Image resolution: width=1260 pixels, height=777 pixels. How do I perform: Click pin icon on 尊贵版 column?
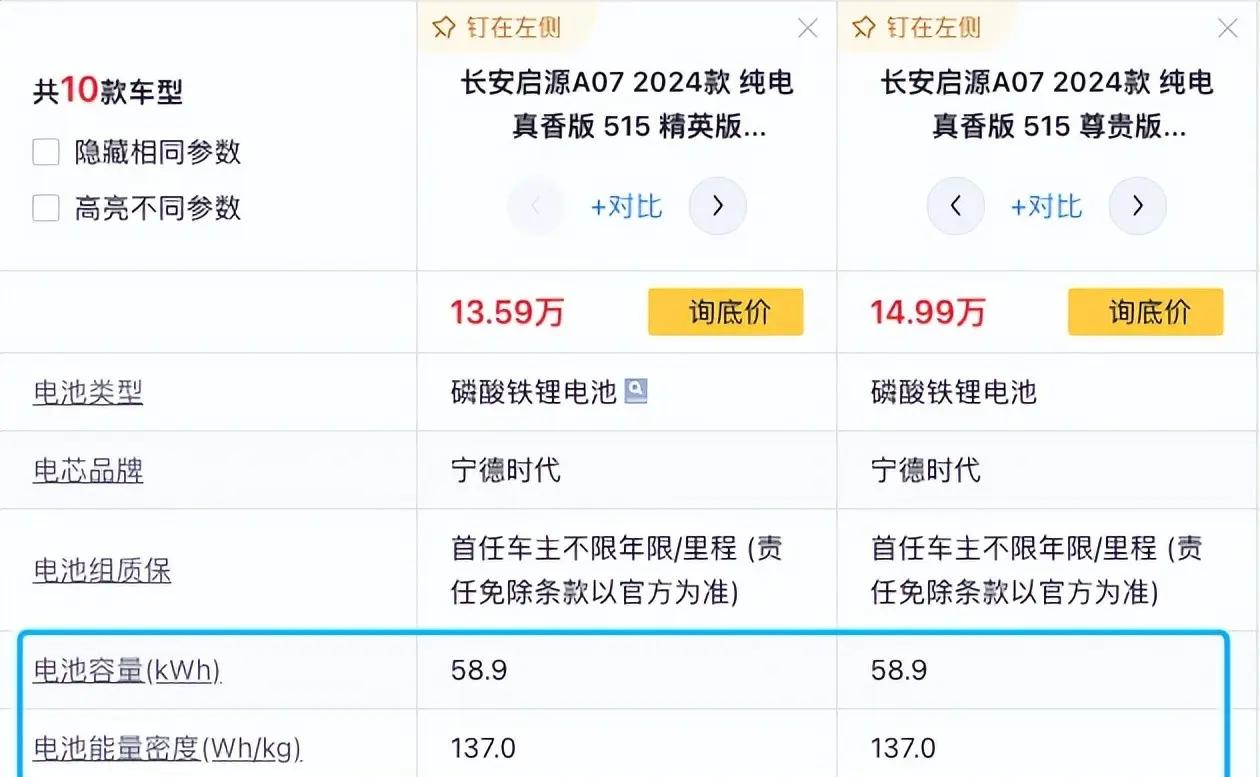pyautogui.click(x=863, y=28)
